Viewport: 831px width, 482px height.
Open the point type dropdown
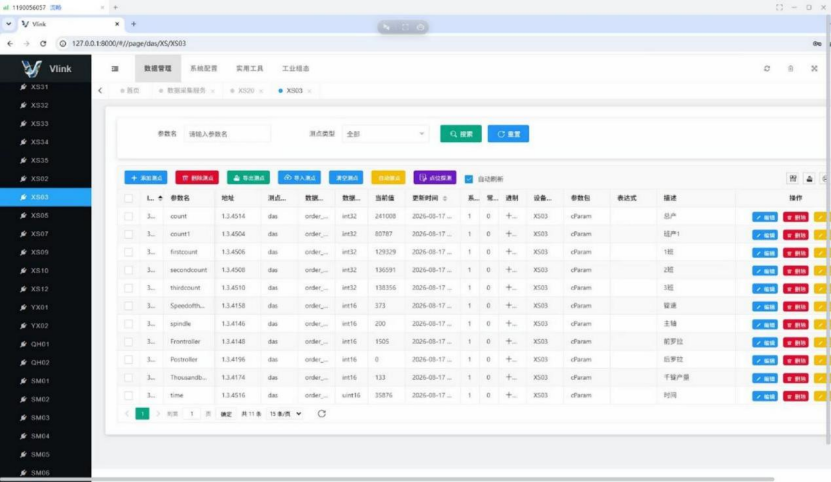pyautogui.click(x=385, y=134)
